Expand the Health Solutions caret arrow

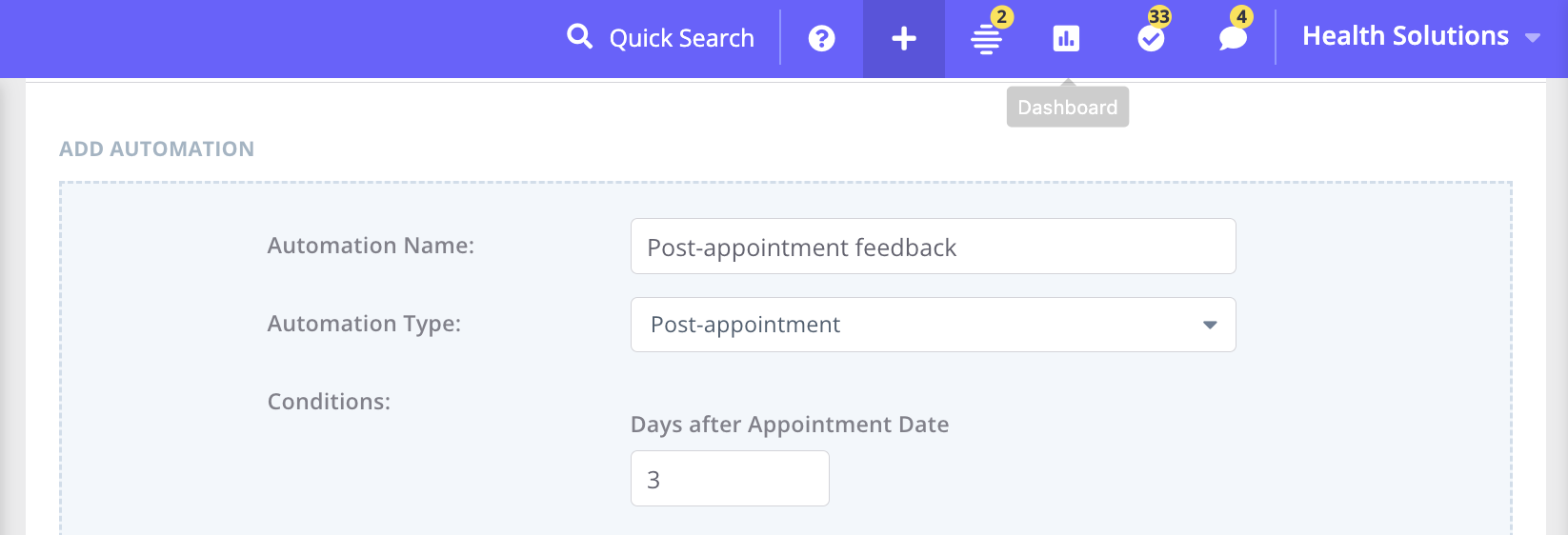click(1533, 38)
